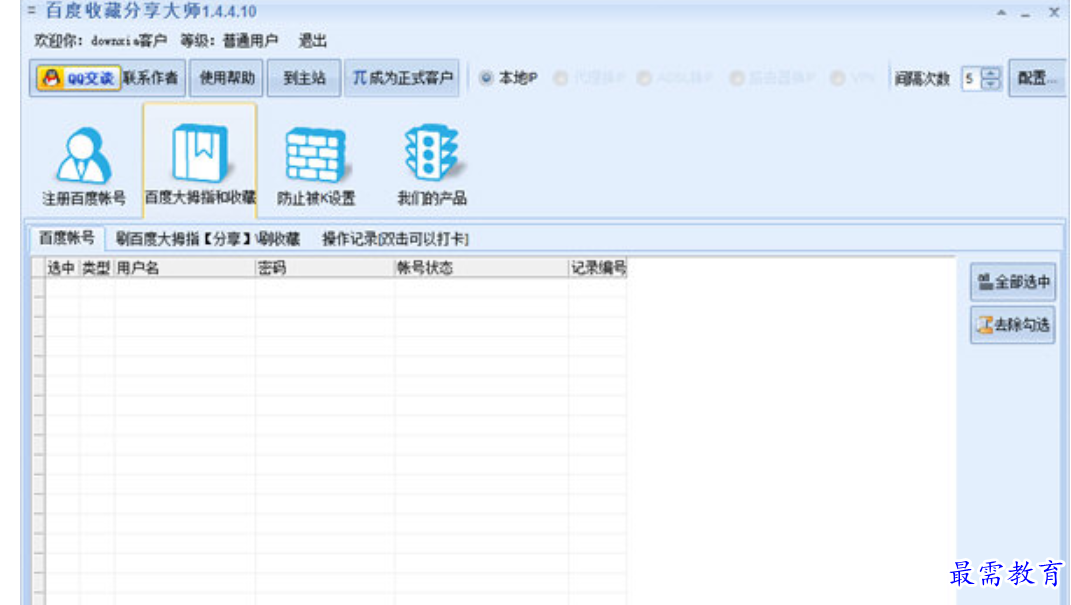This screenshot has width=1071, height=605.
Task: Switch to 刷百度大拇指【分享】\刷收藏 tab
Action: (x=208, y=239)
